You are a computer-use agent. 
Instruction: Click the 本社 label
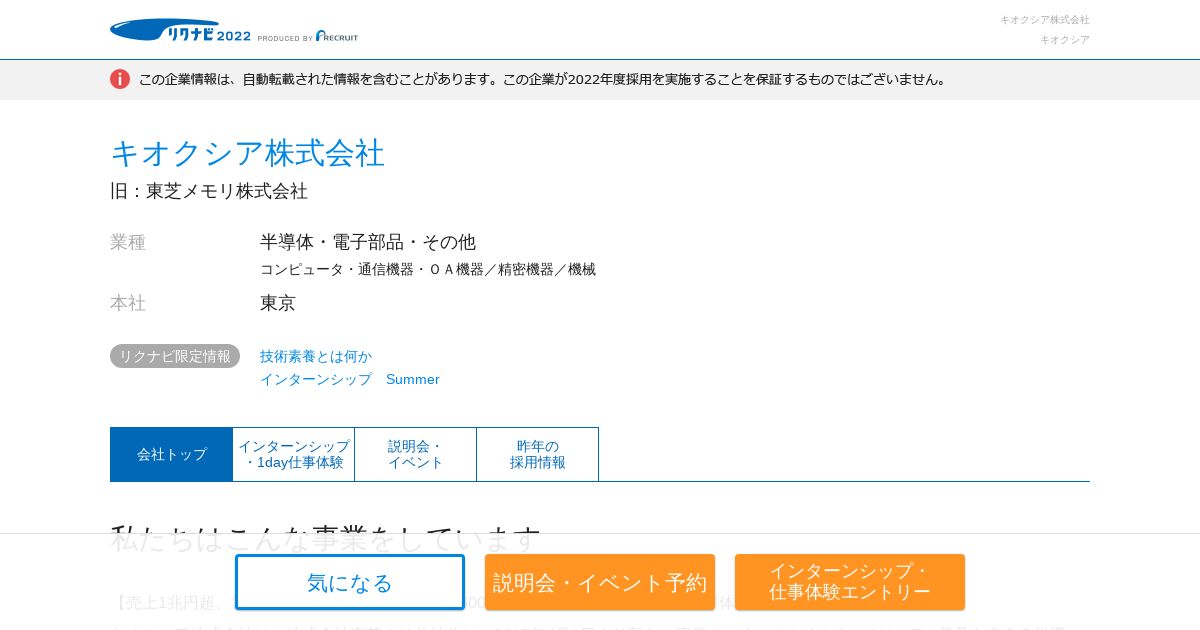pyautogui.click(x=128, y=303)
